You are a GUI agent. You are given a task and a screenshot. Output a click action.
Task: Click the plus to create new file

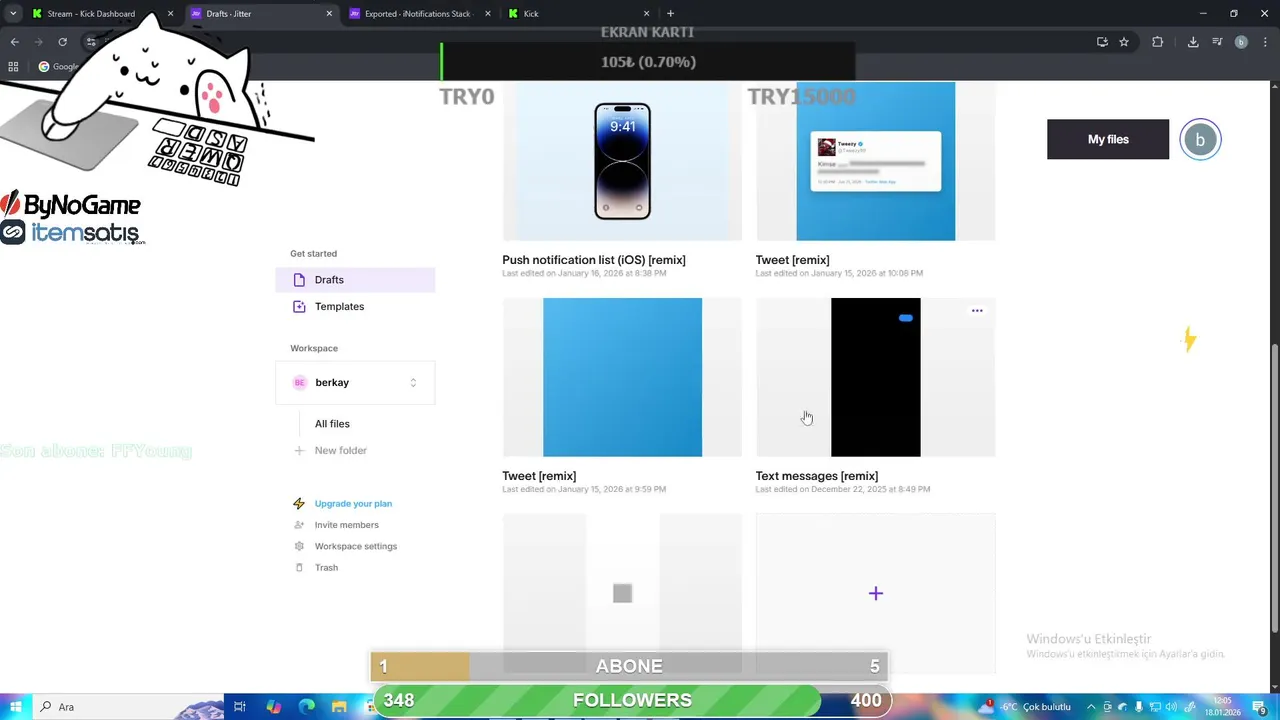(x=875, y=594)
